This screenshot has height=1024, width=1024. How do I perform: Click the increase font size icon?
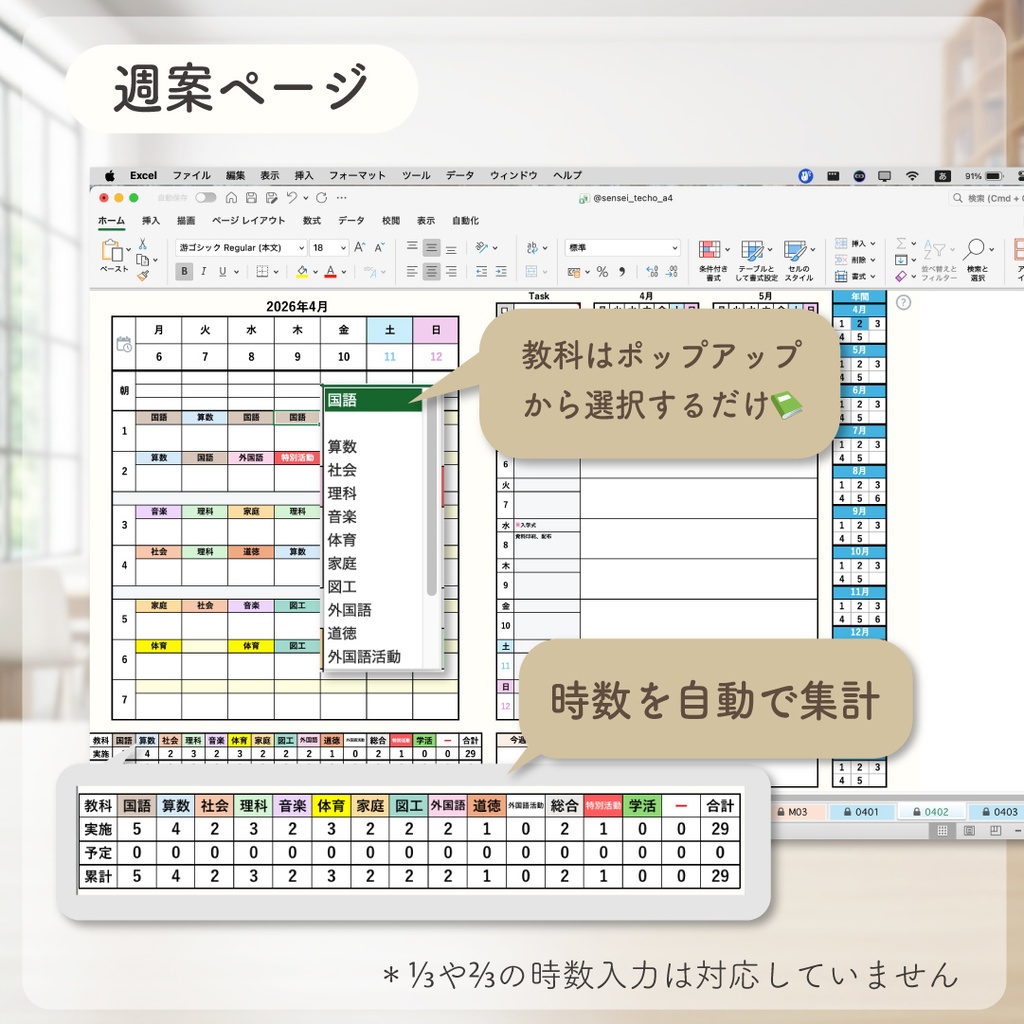pos(358,245)
